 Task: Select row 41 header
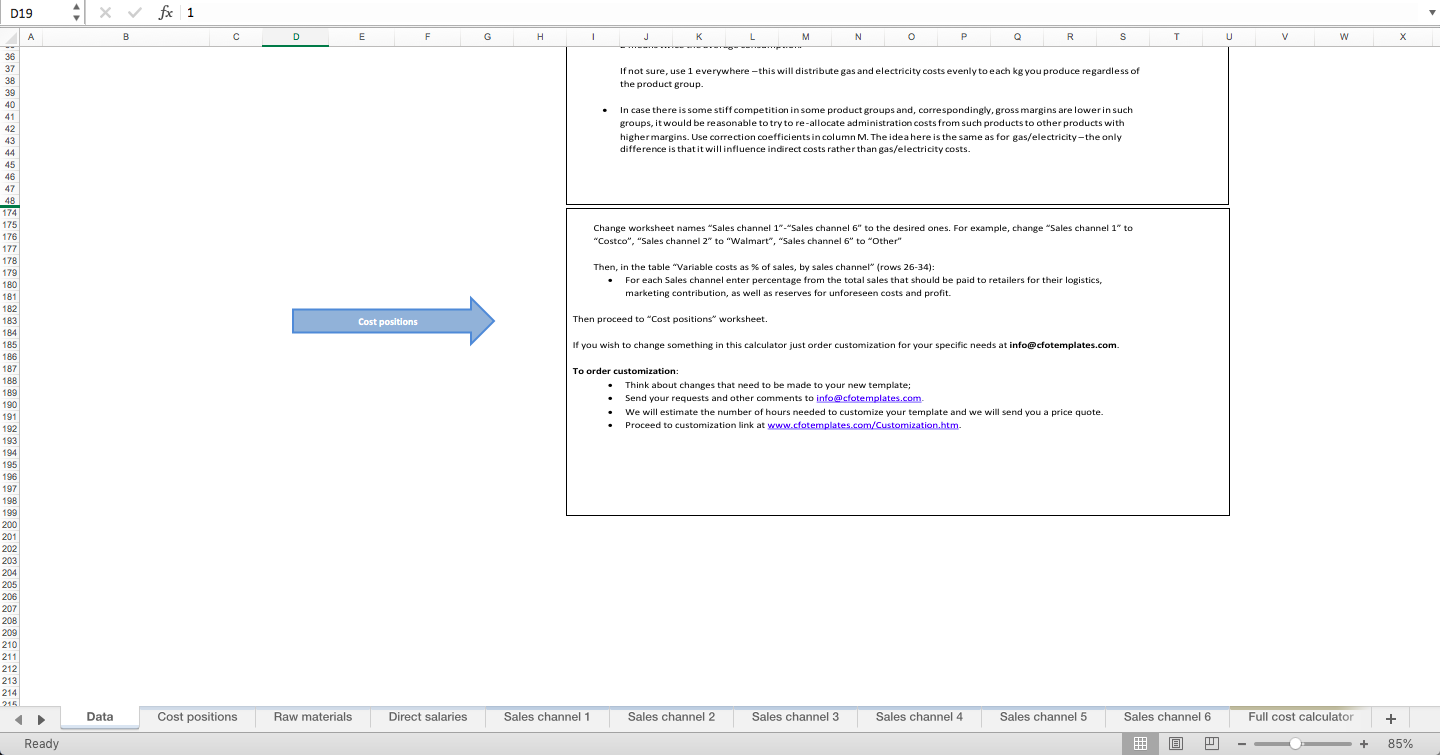click(10, 117)
